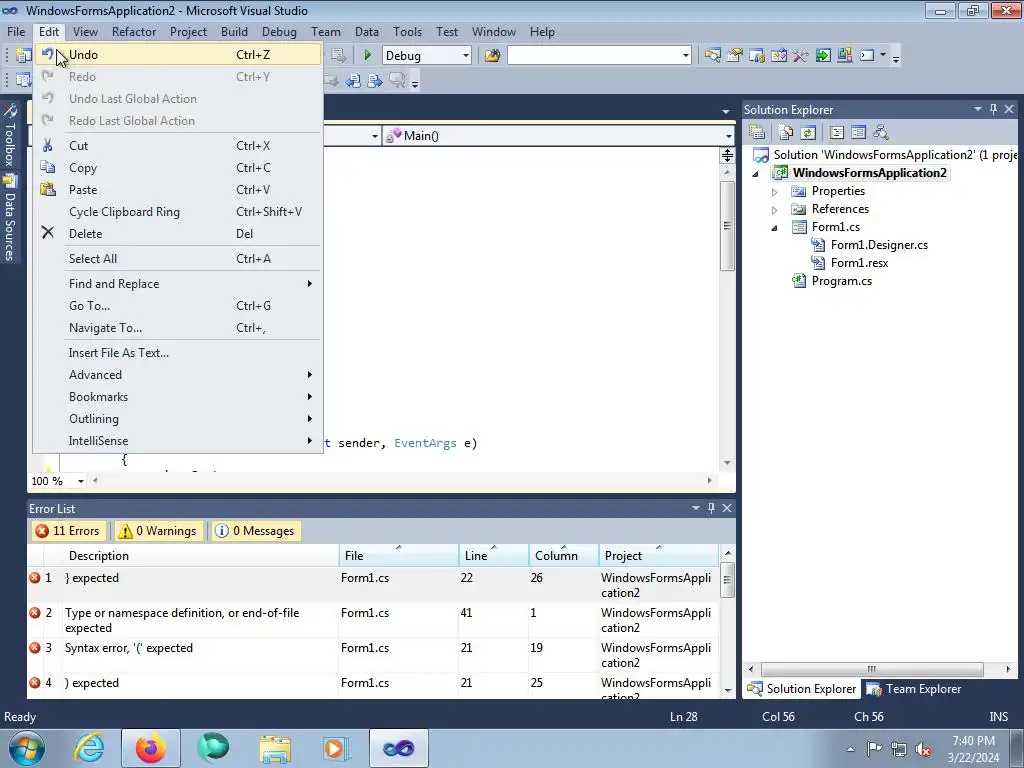
Task: Click the Increase Indent toolbar icon
Action: (375, 80)
